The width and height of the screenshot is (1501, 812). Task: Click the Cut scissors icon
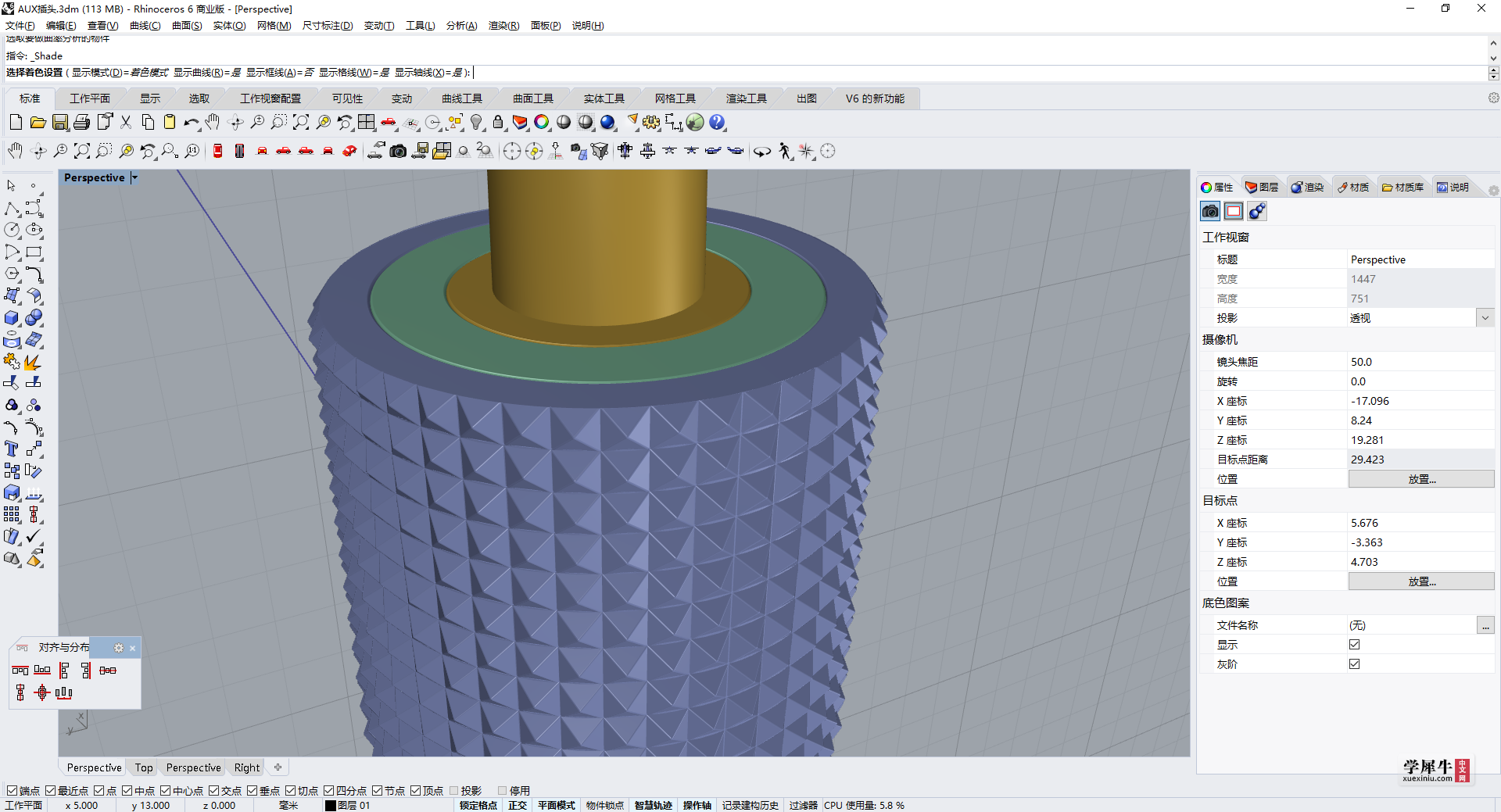point(126,122)
